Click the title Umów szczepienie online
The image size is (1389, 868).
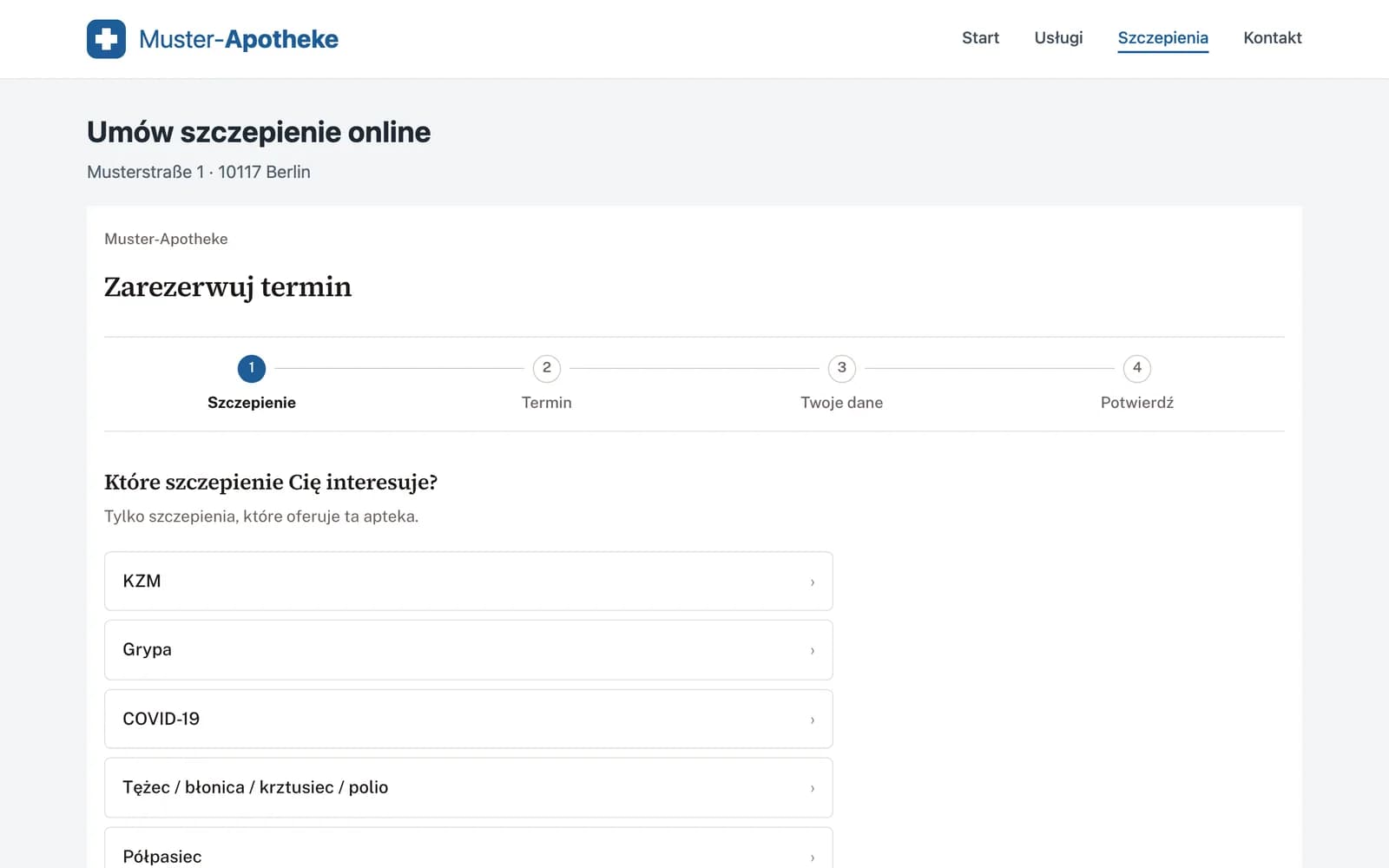(x=259, y=132)
